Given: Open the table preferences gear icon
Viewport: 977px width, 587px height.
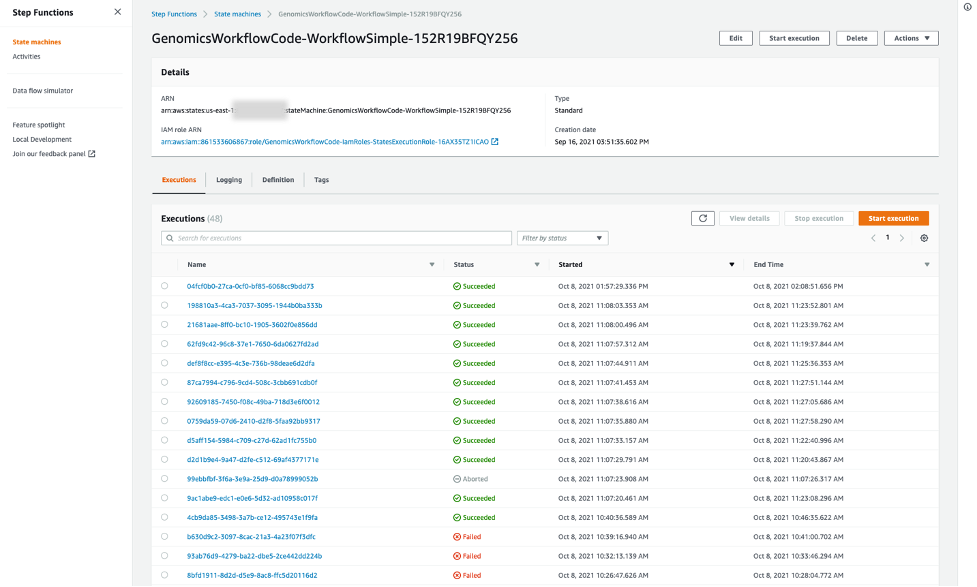Looking at the screenshot, I should pos(924,238).
